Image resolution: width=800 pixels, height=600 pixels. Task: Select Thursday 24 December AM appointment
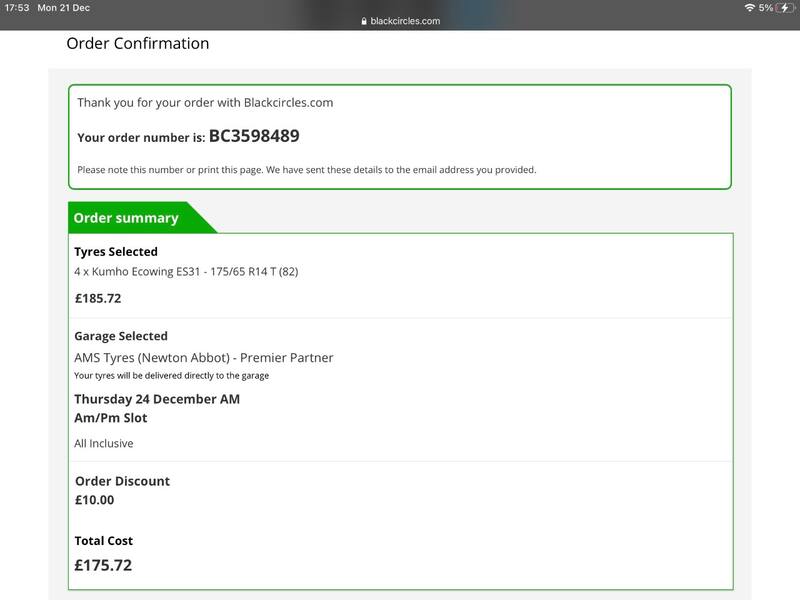(x=157, y=399)
